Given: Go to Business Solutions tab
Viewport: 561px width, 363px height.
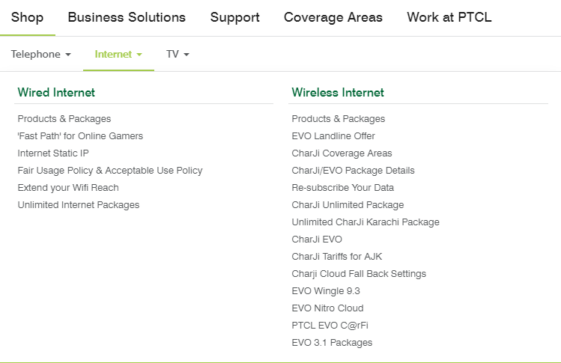Looking at the screenshot, I should tap(127, 17).
